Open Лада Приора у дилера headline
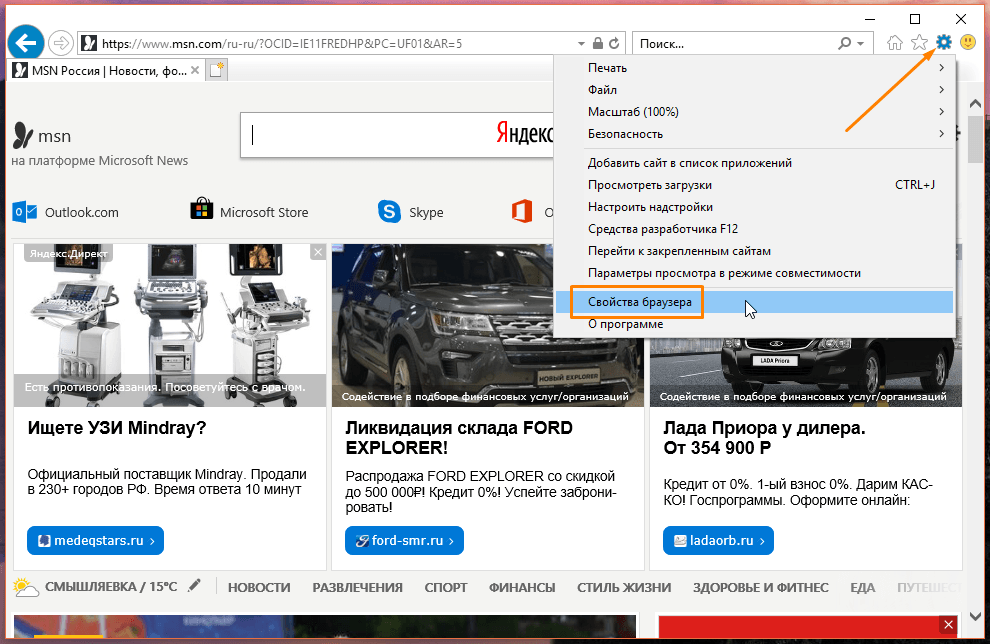The height and width of the screenshot is (644, 990). [x=764, y=438]
